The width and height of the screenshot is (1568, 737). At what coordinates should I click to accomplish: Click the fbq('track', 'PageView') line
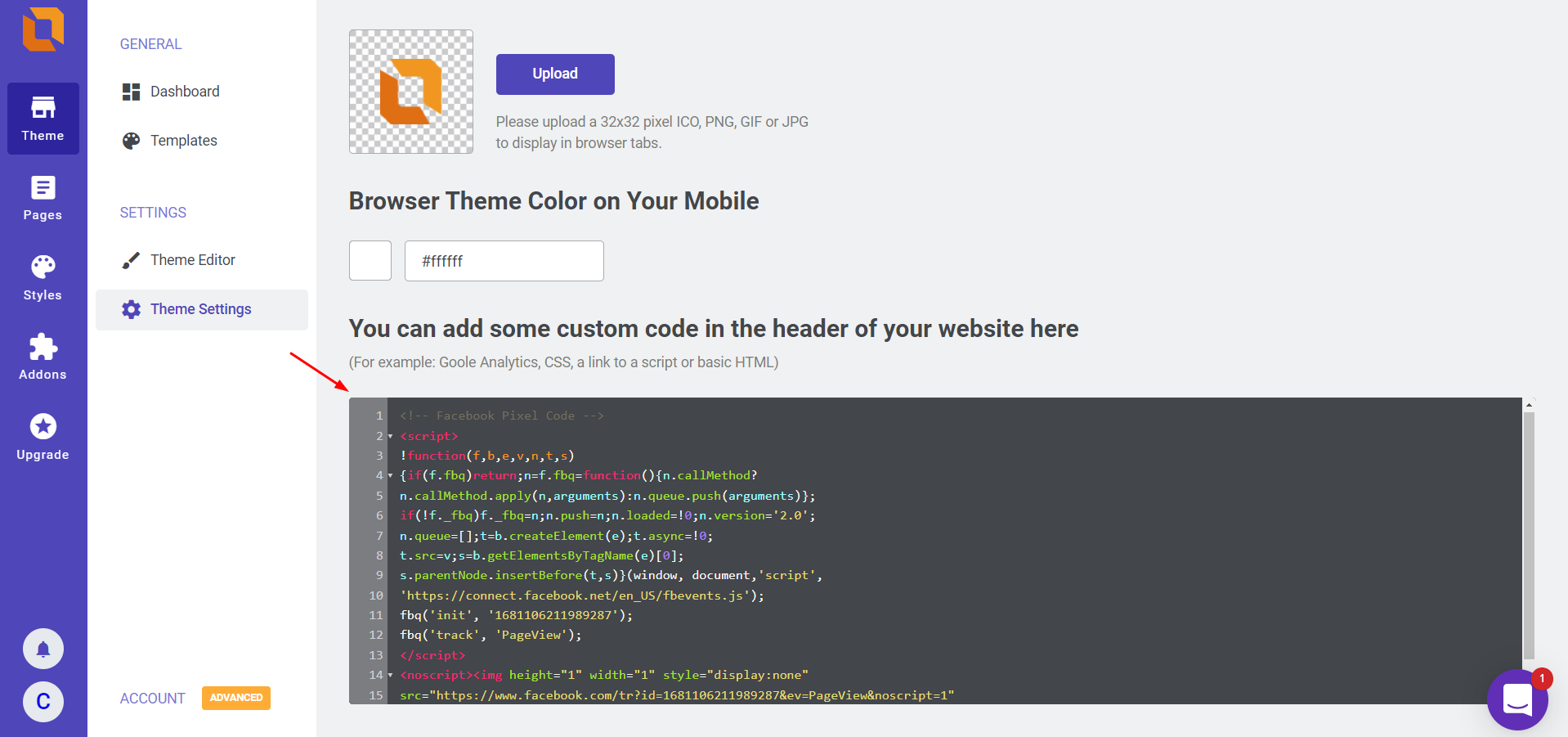click(x=491, y=635)
